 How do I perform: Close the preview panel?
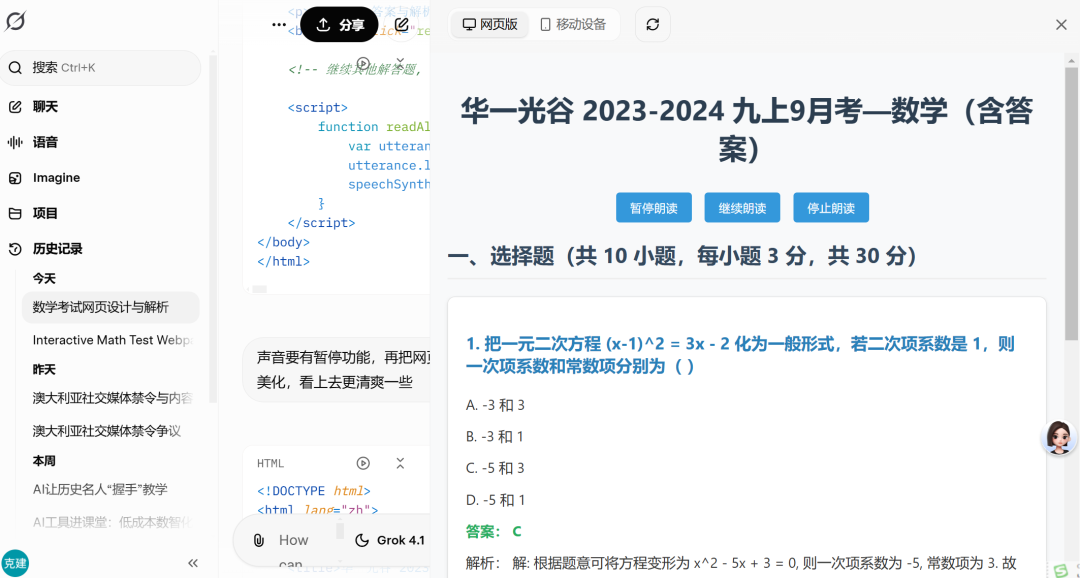click(x=1061, y=25)
